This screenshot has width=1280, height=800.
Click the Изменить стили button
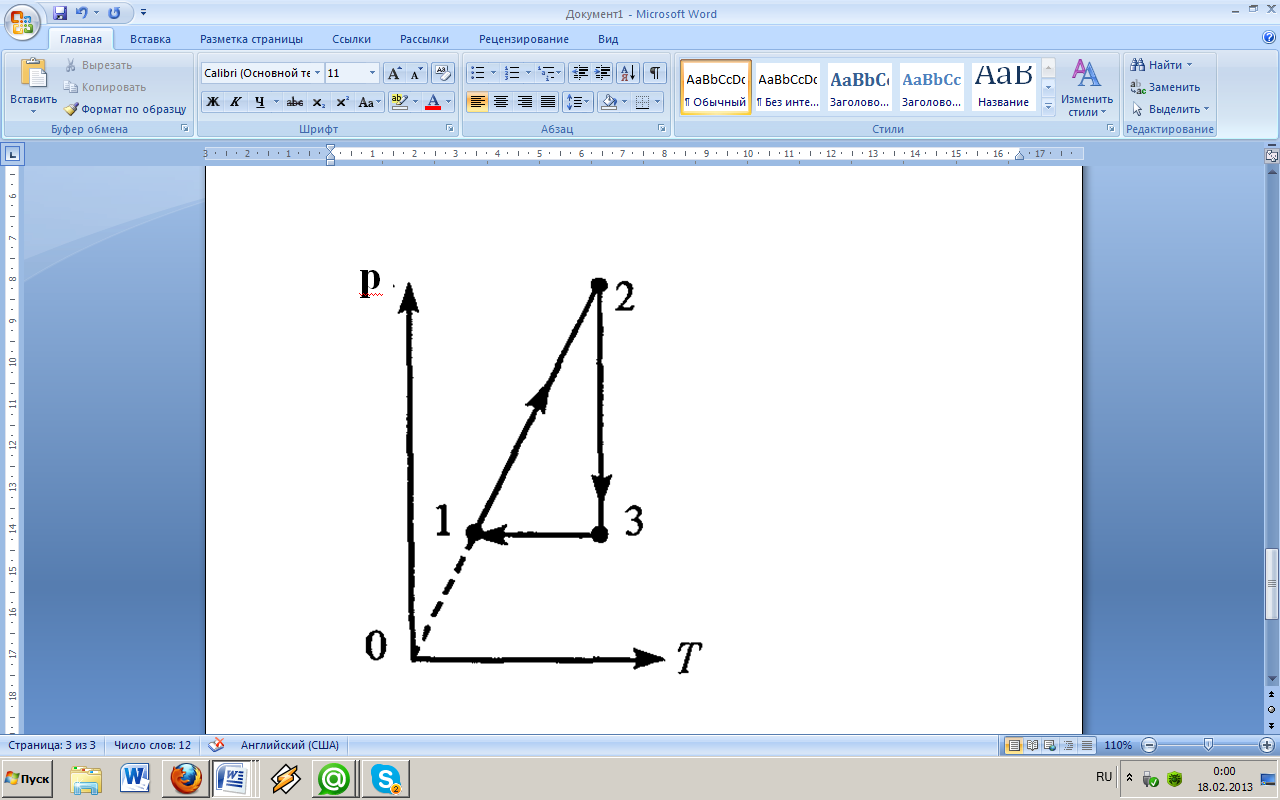point(1086,88)
